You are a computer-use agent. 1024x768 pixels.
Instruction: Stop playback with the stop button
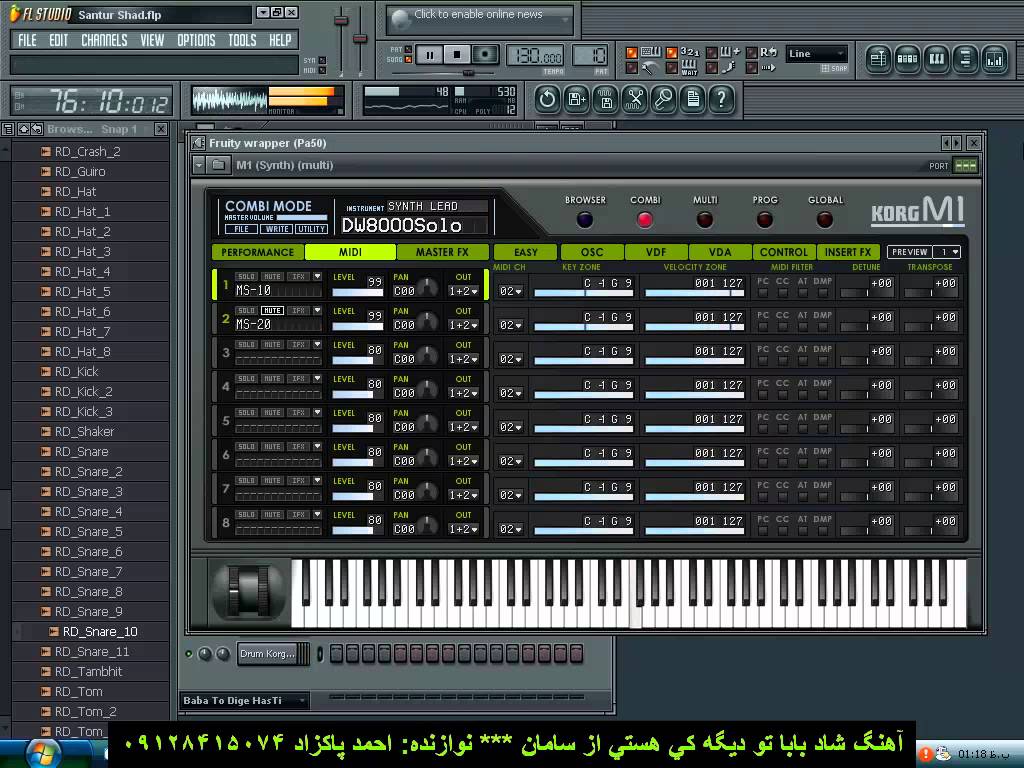coord(457,56)
